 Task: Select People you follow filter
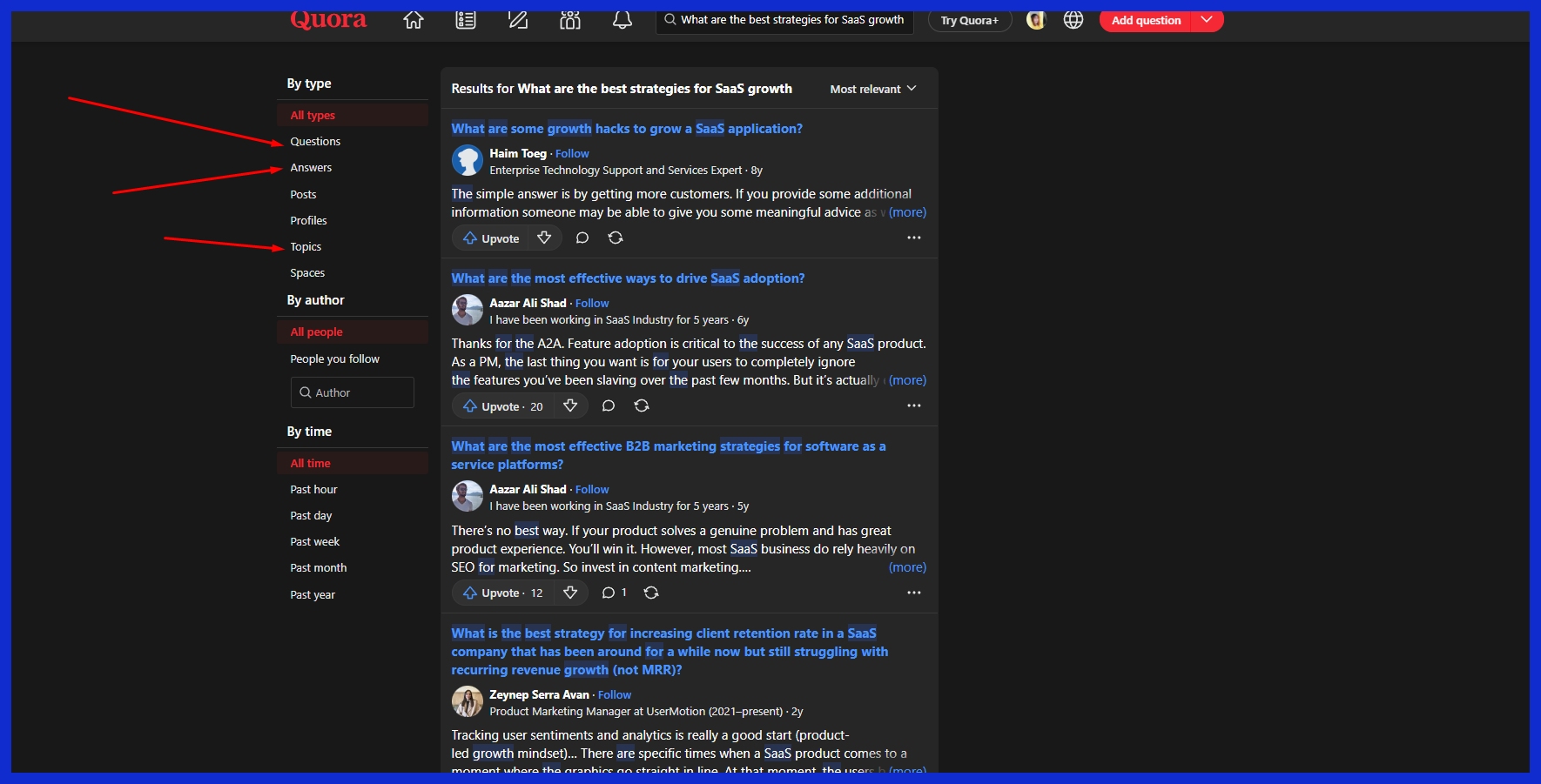[334, 359]
